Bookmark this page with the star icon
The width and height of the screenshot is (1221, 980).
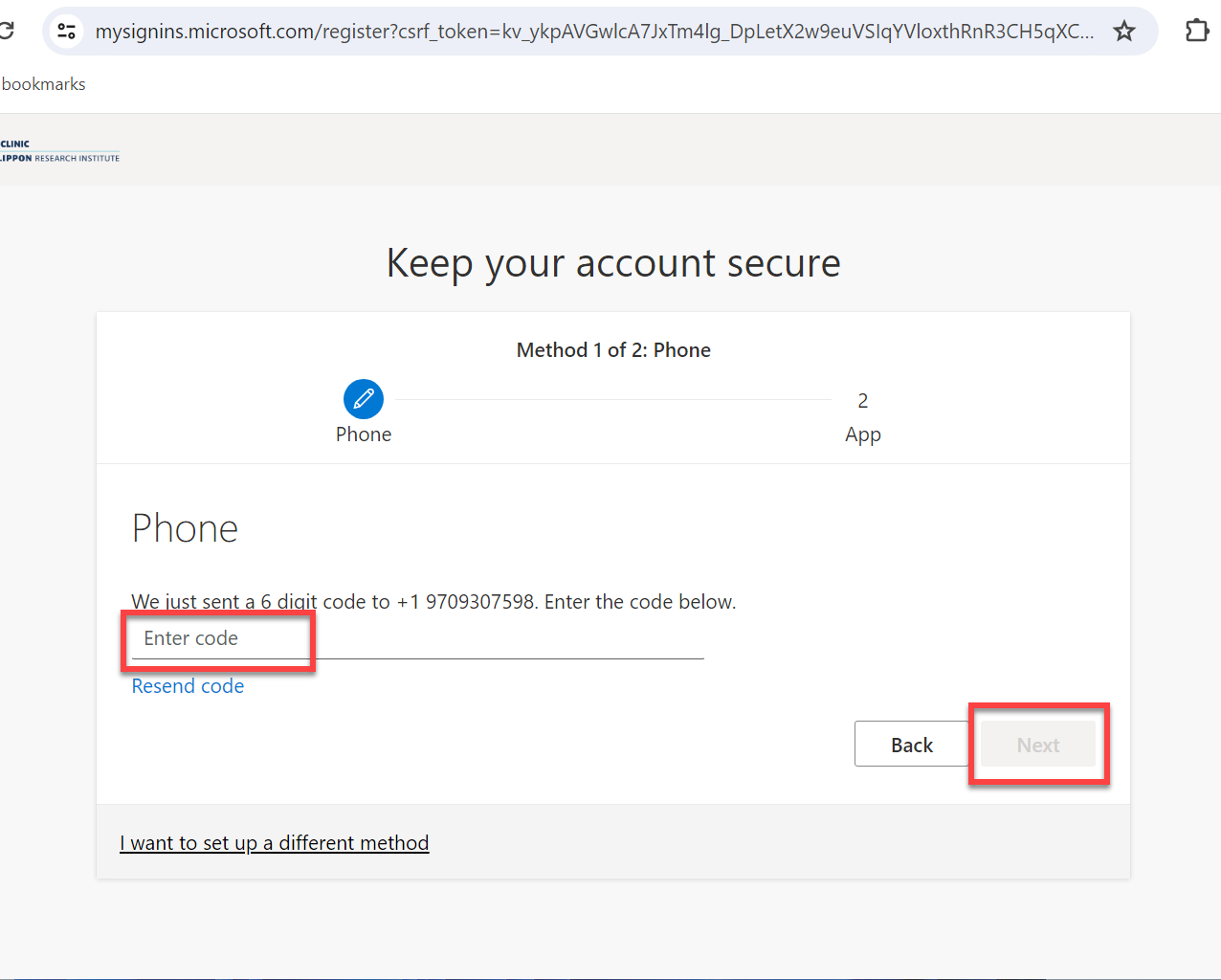[1124, 32]
